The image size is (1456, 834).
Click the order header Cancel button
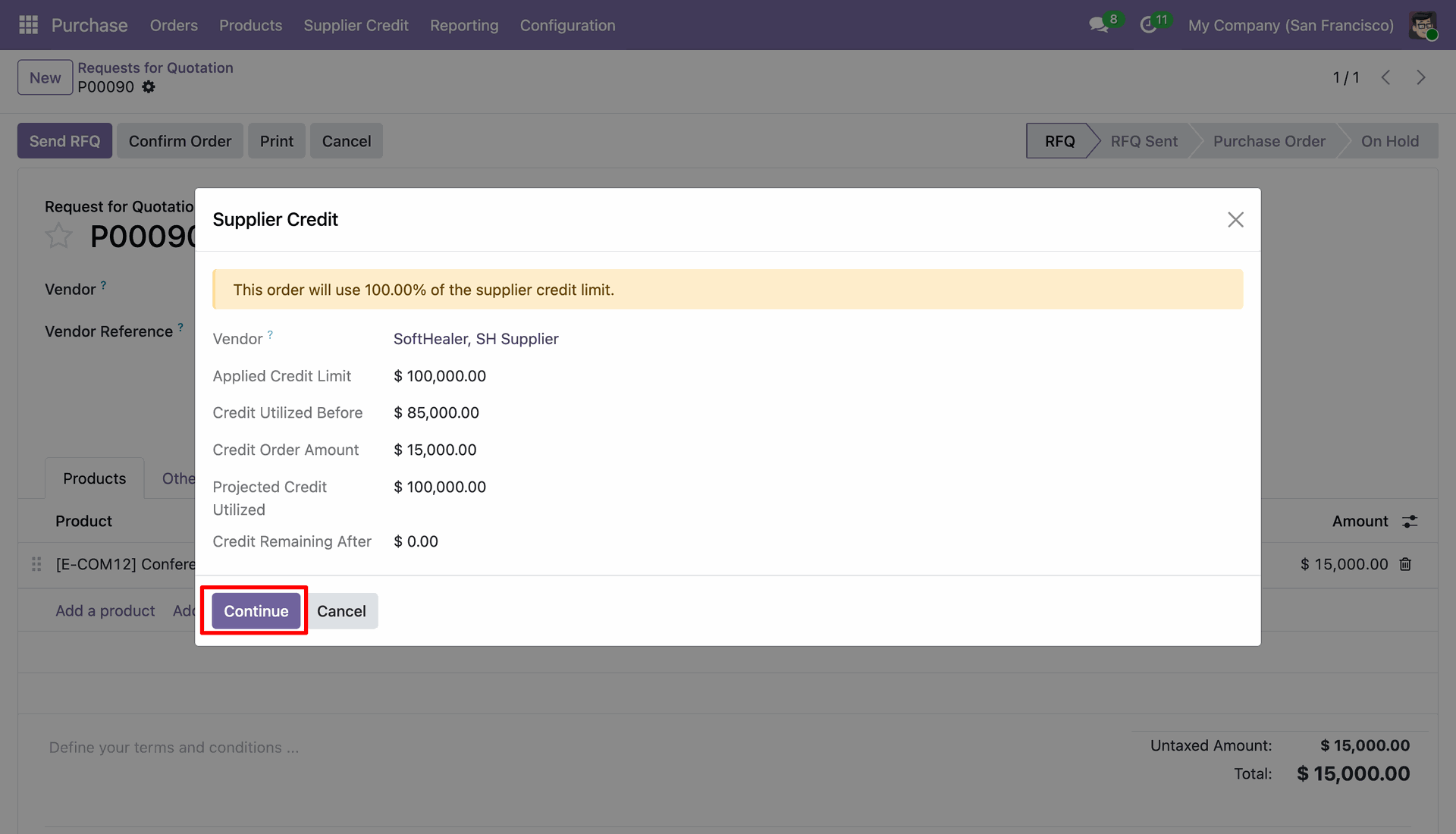coord(347,141)
